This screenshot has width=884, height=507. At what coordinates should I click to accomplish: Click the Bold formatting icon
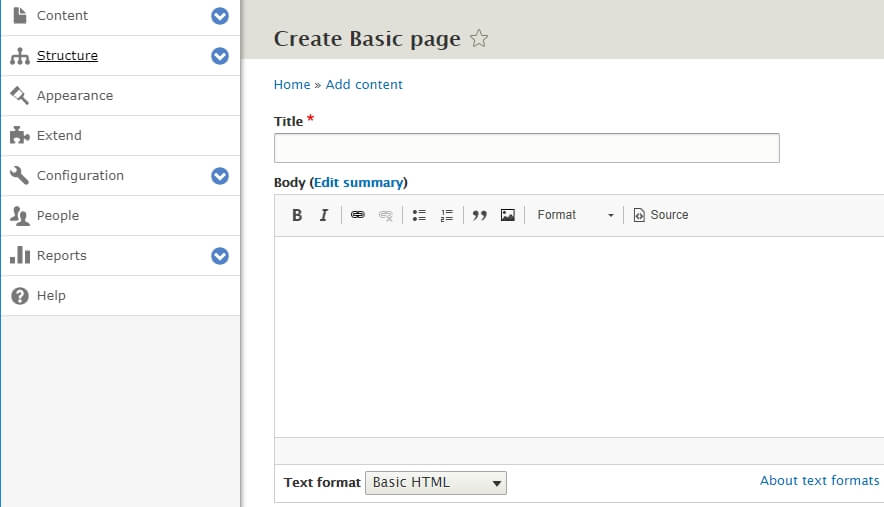(297, 215)
